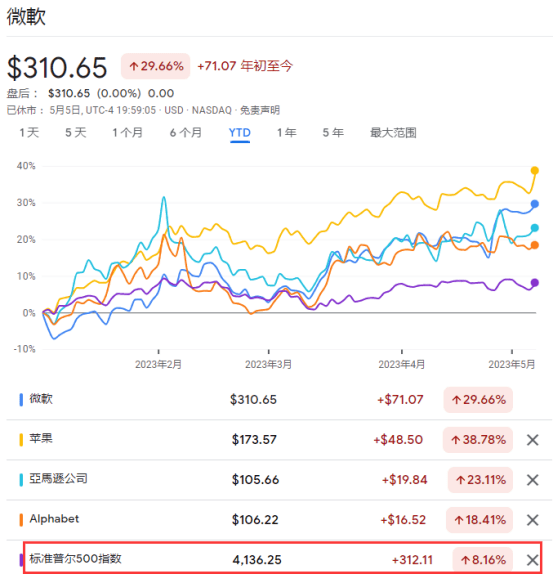Click the 29.66% badge in the 微軟 row

click(478, 400)
